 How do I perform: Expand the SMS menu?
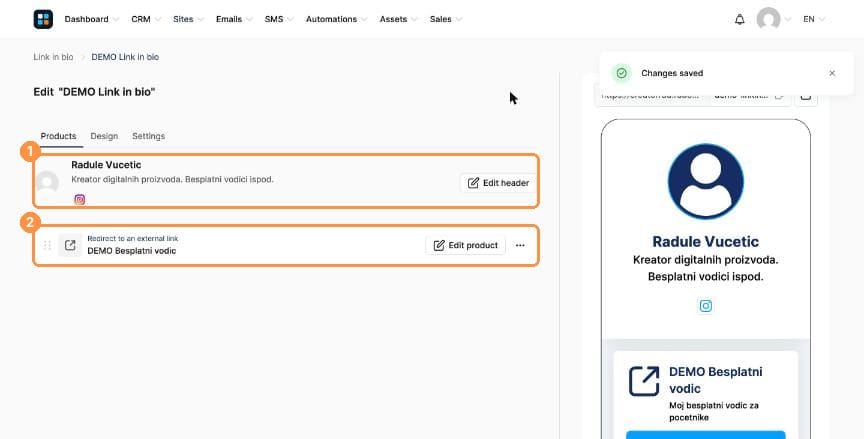tap(279, 19)
